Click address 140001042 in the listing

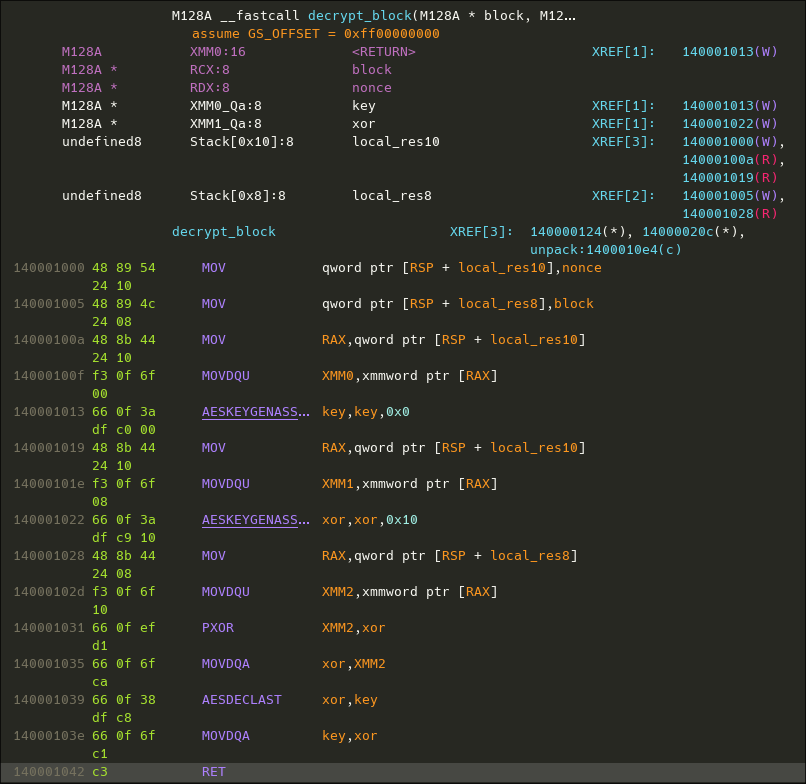coord(49,772)
